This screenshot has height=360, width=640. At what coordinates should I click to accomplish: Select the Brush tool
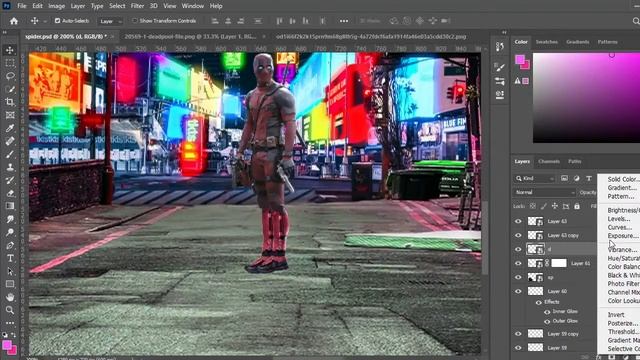[10, 155]
